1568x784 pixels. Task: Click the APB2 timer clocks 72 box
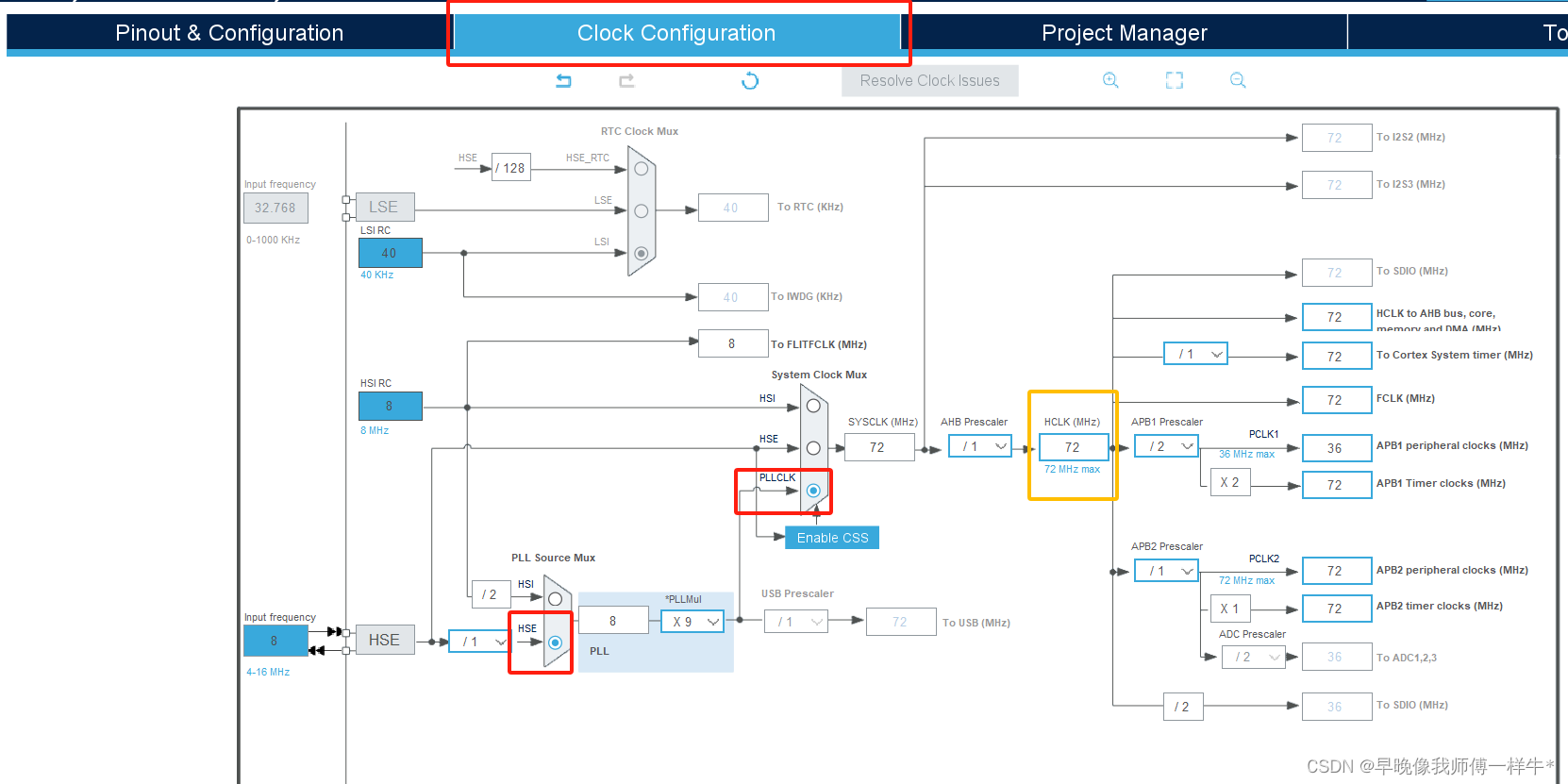tap(1337, 609)
